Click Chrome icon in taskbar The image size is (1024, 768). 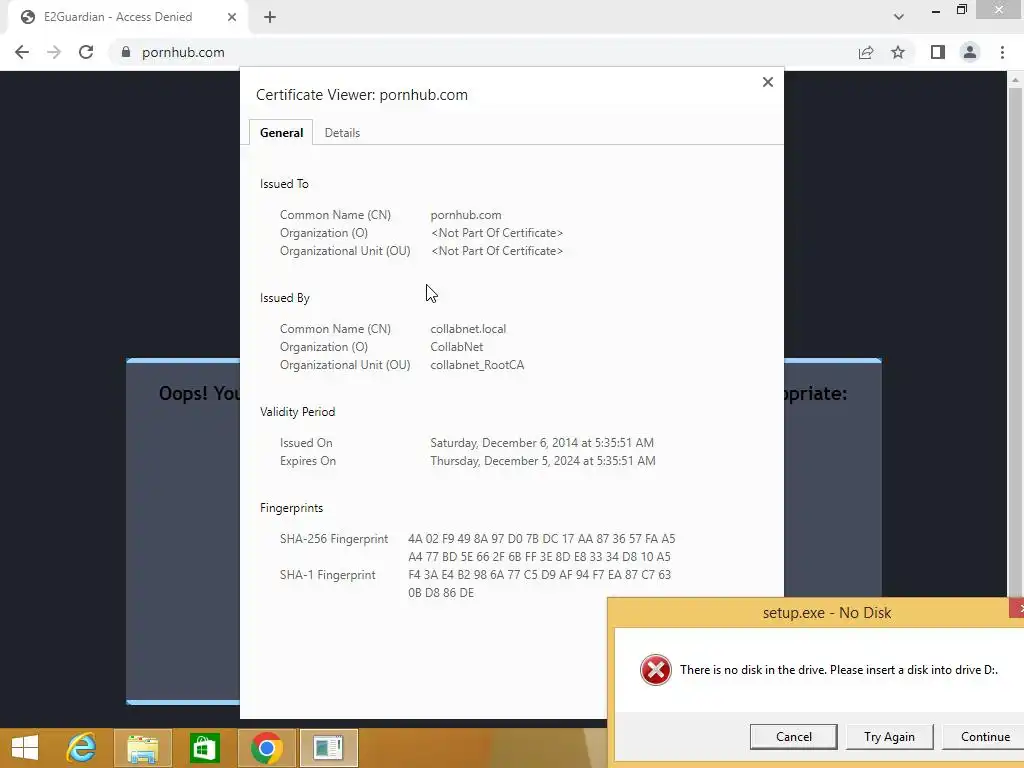(x=266, y=748)
